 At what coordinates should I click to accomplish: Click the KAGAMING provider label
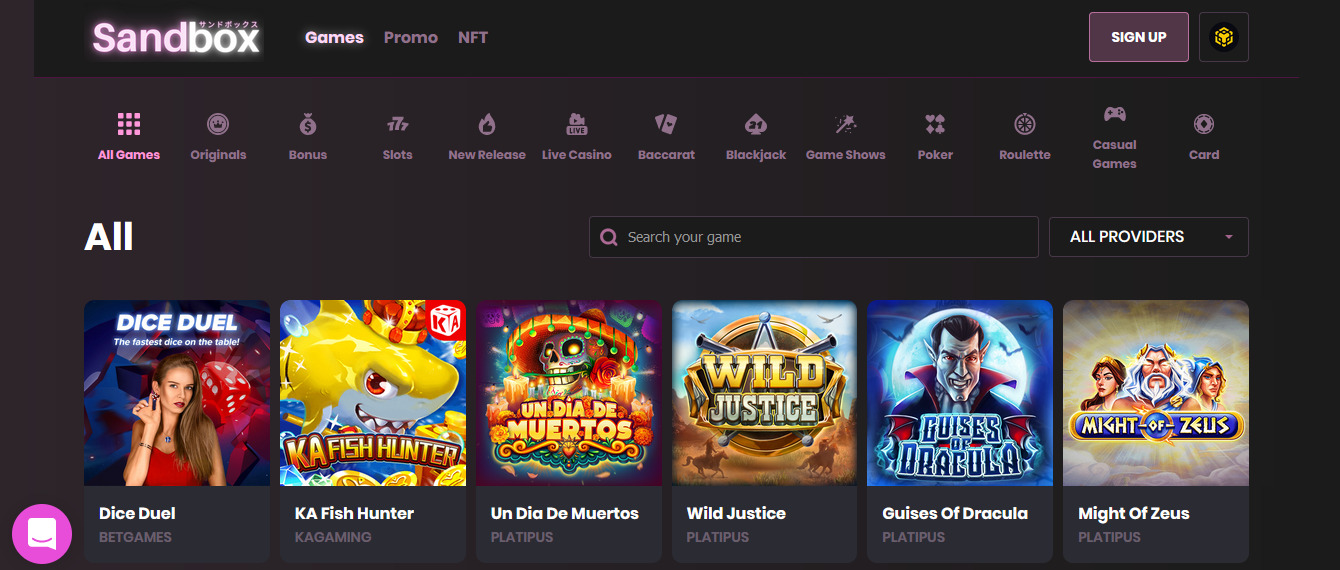333,537
